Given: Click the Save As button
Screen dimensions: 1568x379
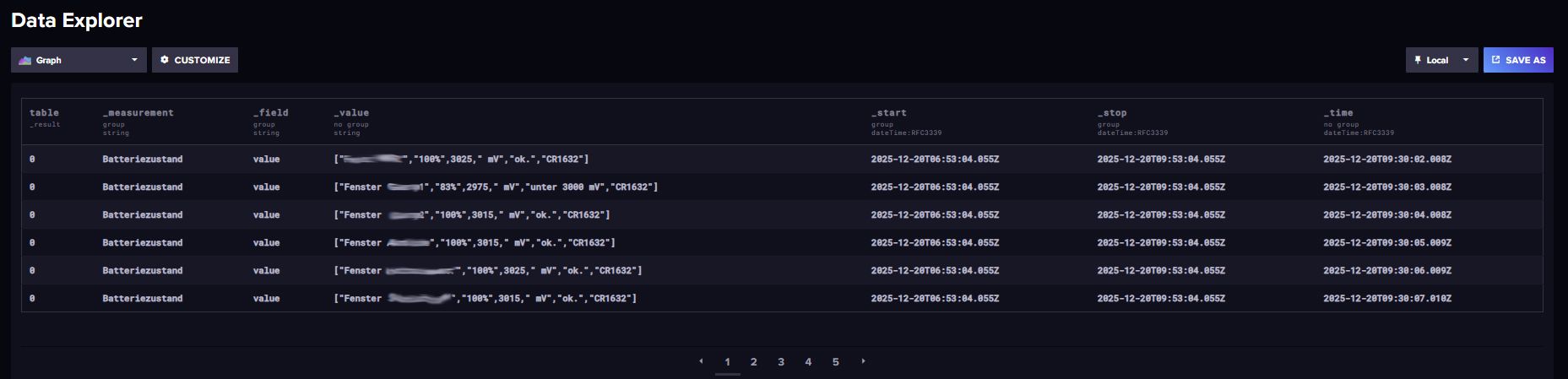Looking at the screenshot, I should pos(1518,60).
